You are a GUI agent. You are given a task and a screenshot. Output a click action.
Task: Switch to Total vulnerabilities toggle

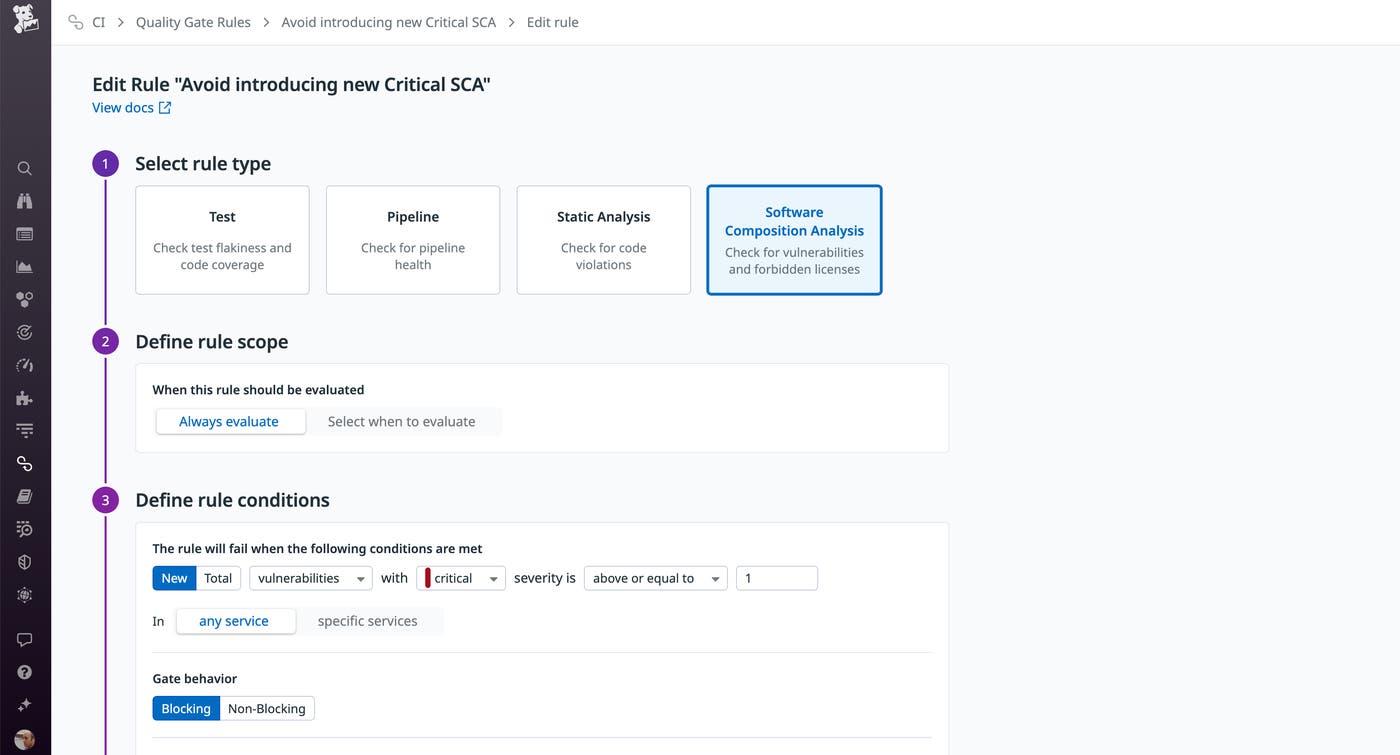click(218, 578)
